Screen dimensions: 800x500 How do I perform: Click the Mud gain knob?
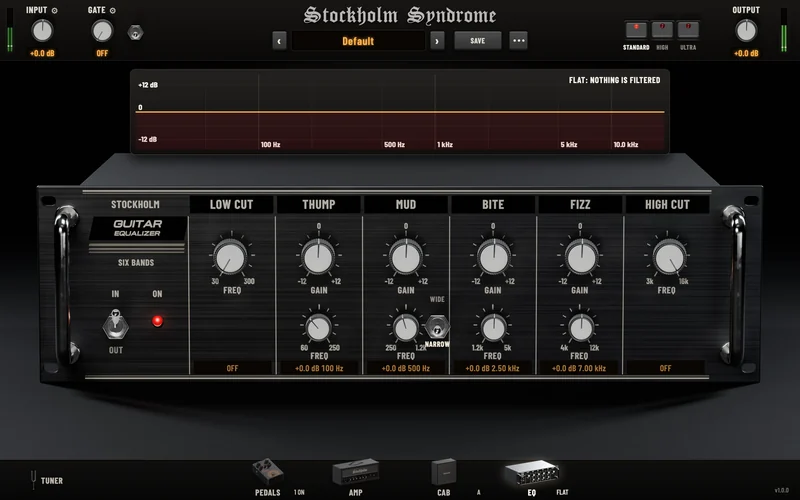[x=406, y=258]
